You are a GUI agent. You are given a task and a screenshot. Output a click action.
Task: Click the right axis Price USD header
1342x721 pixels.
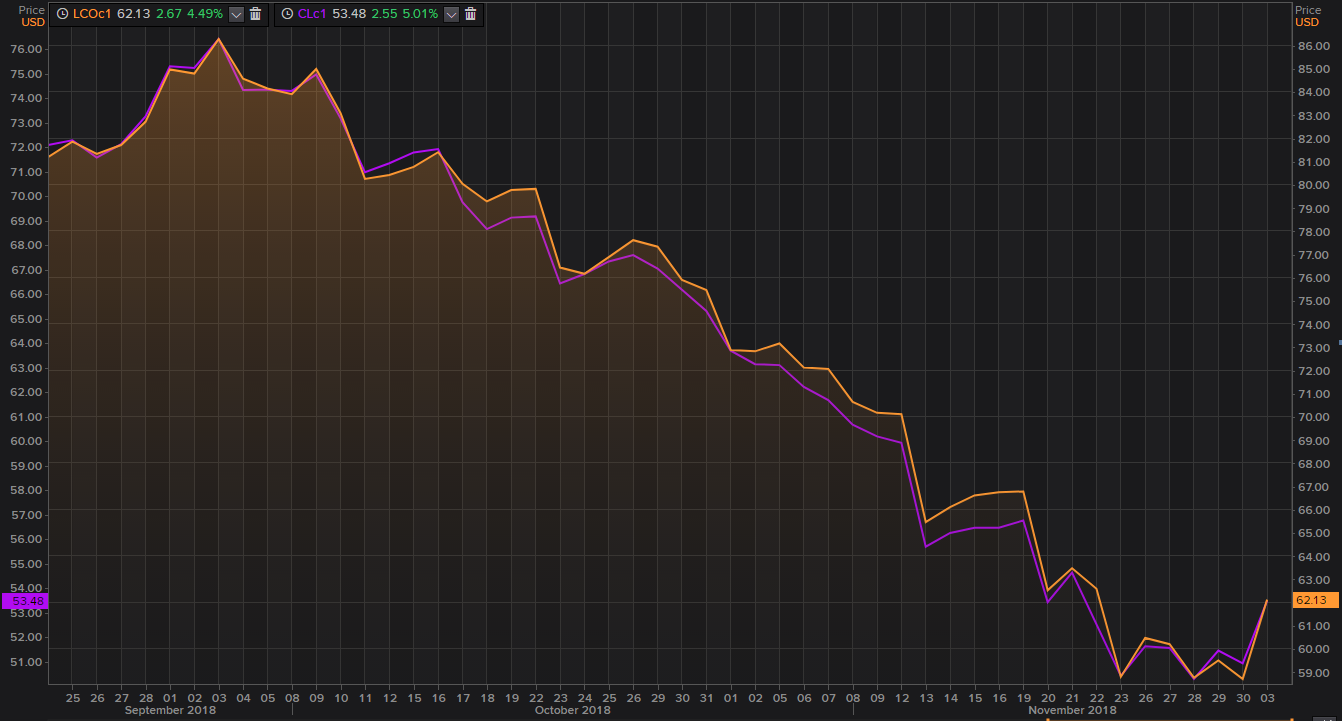[1308, 15]
